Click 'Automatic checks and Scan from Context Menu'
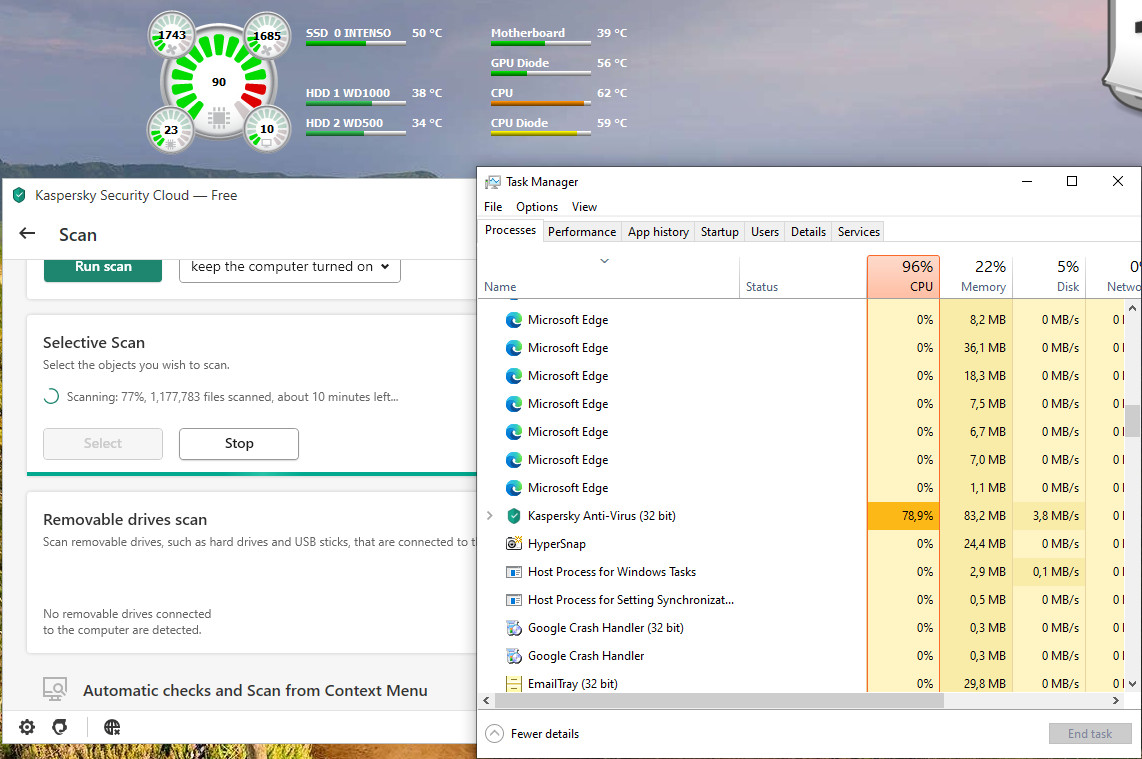 (255, 691)
